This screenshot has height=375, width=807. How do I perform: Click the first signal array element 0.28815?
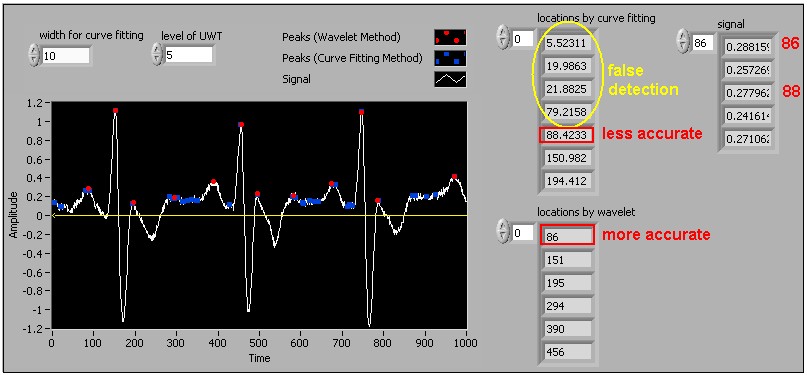point(747,47)
